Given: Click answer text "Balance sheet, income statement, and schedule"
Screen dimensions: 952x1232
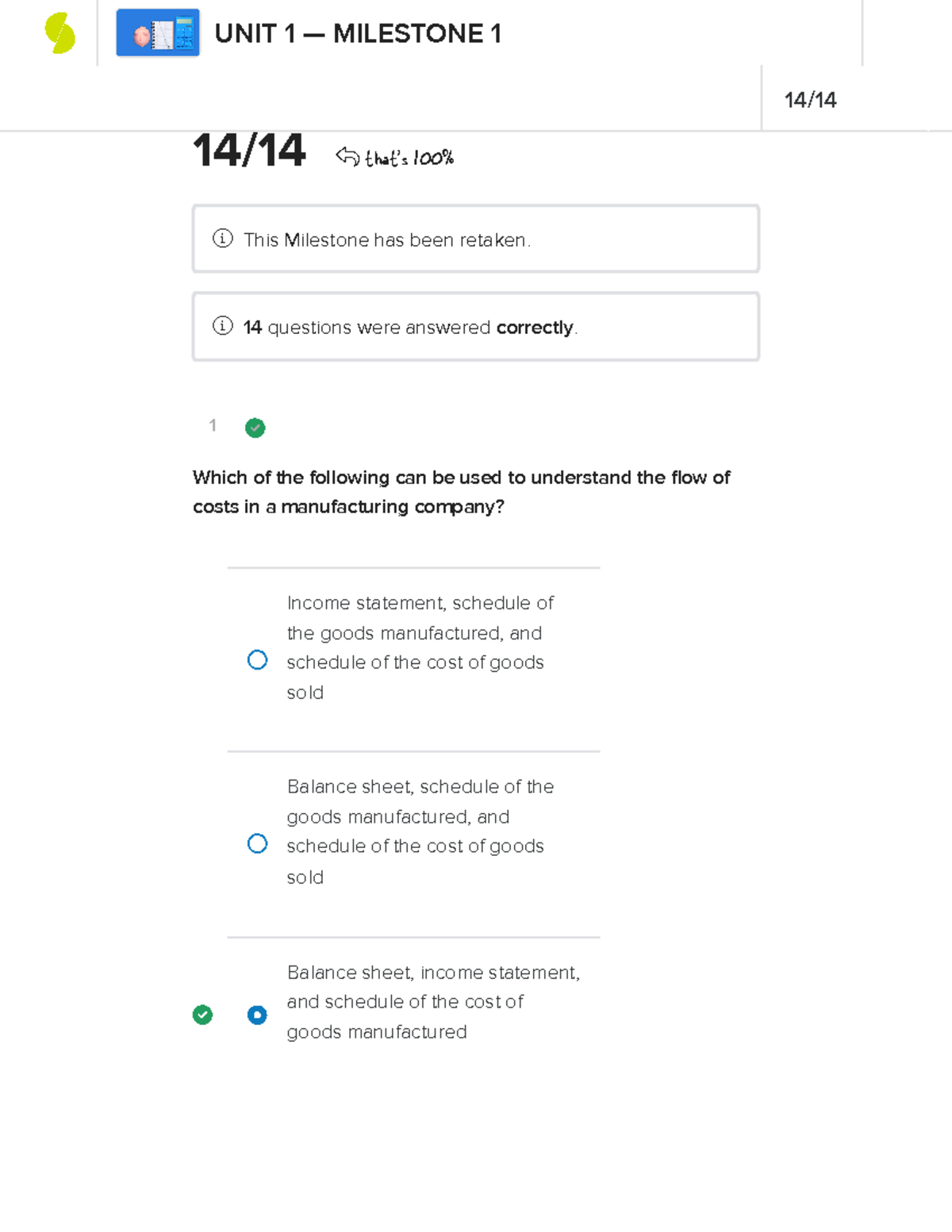Looking at the screenshot, I should tap(432, 1002).
